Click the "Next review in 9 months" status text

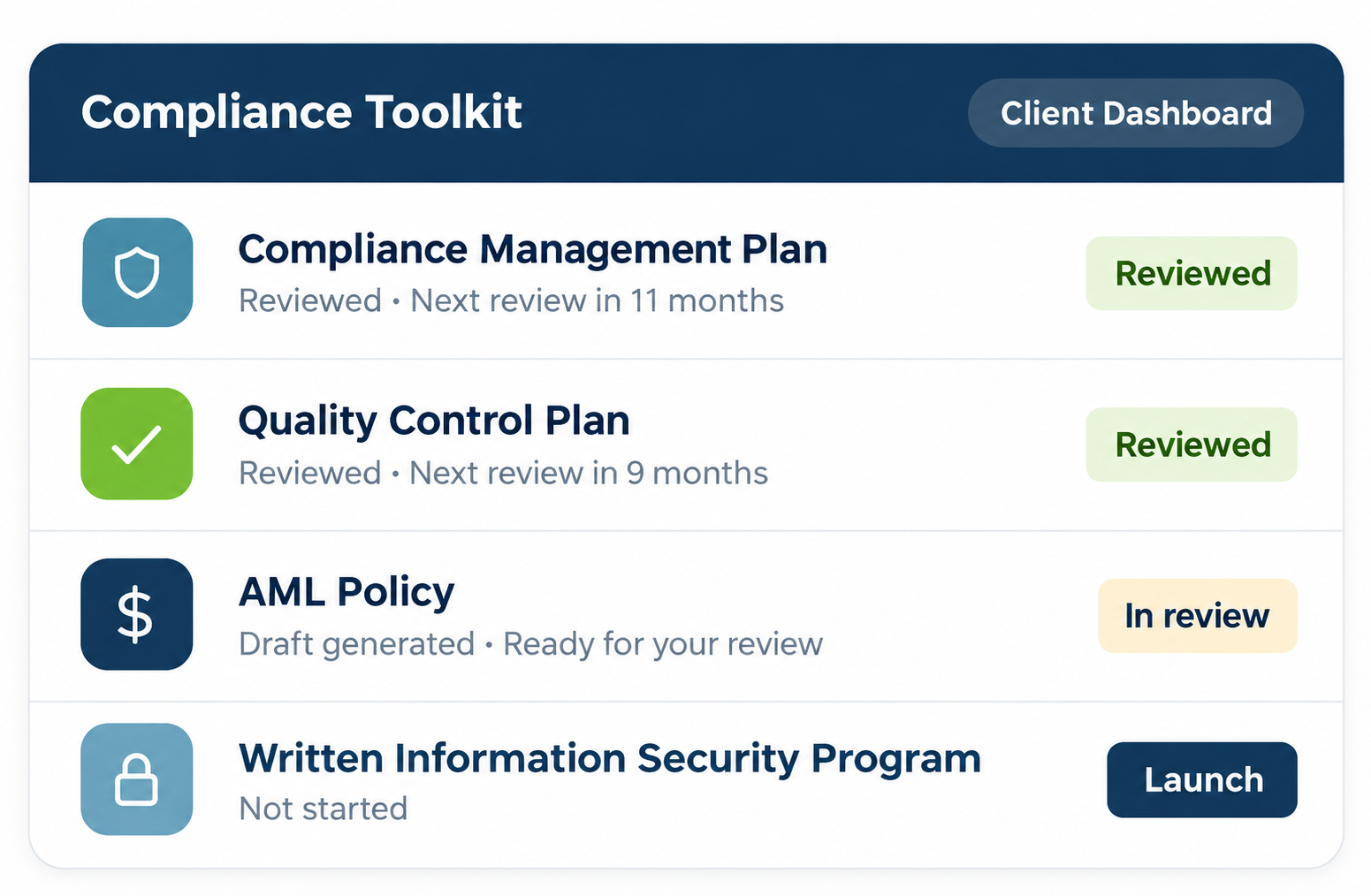tap(590, 474)
